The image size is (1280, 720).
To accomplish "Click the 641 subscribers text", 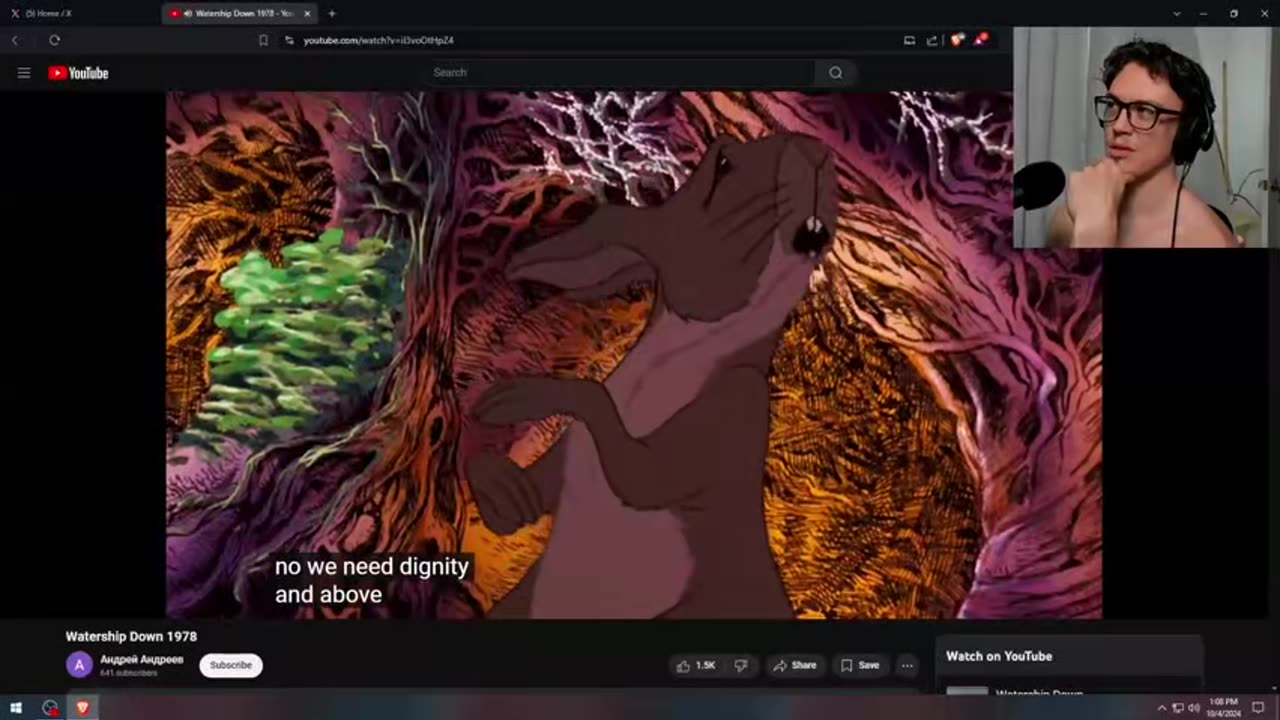I will point(128,673).
